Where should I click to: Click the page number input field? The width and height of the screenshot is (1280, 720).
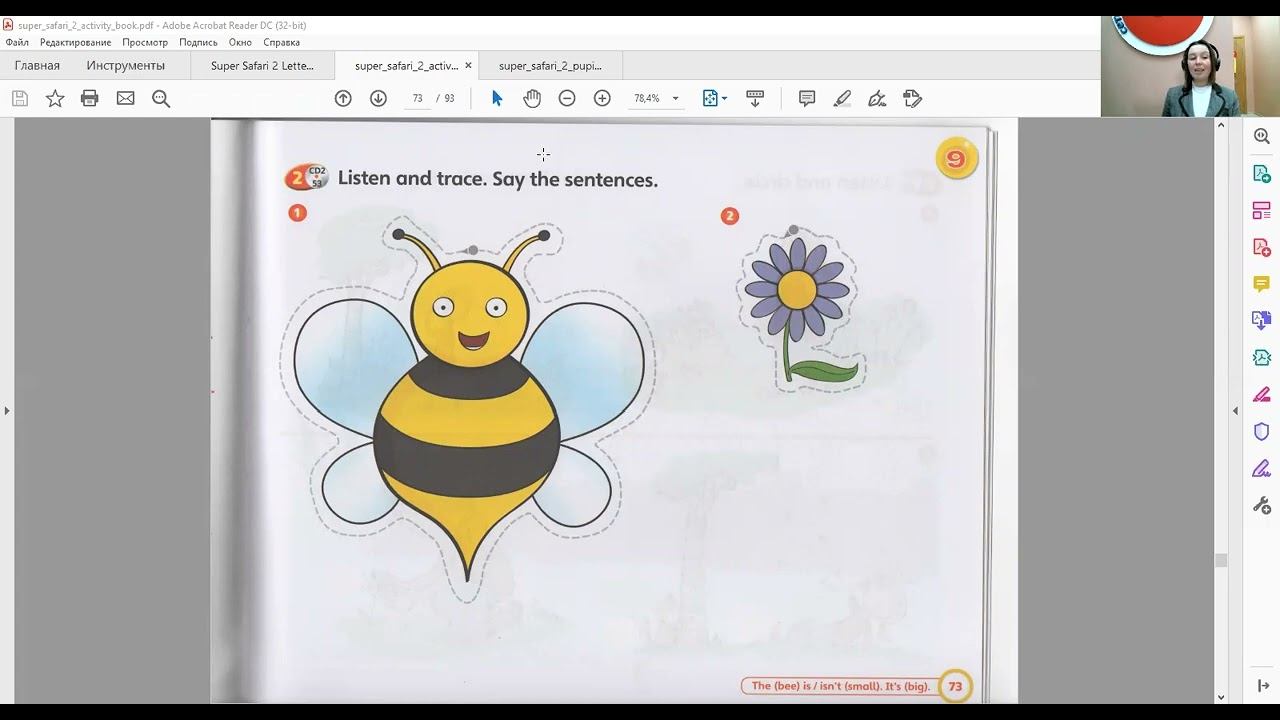pos(417,98)
